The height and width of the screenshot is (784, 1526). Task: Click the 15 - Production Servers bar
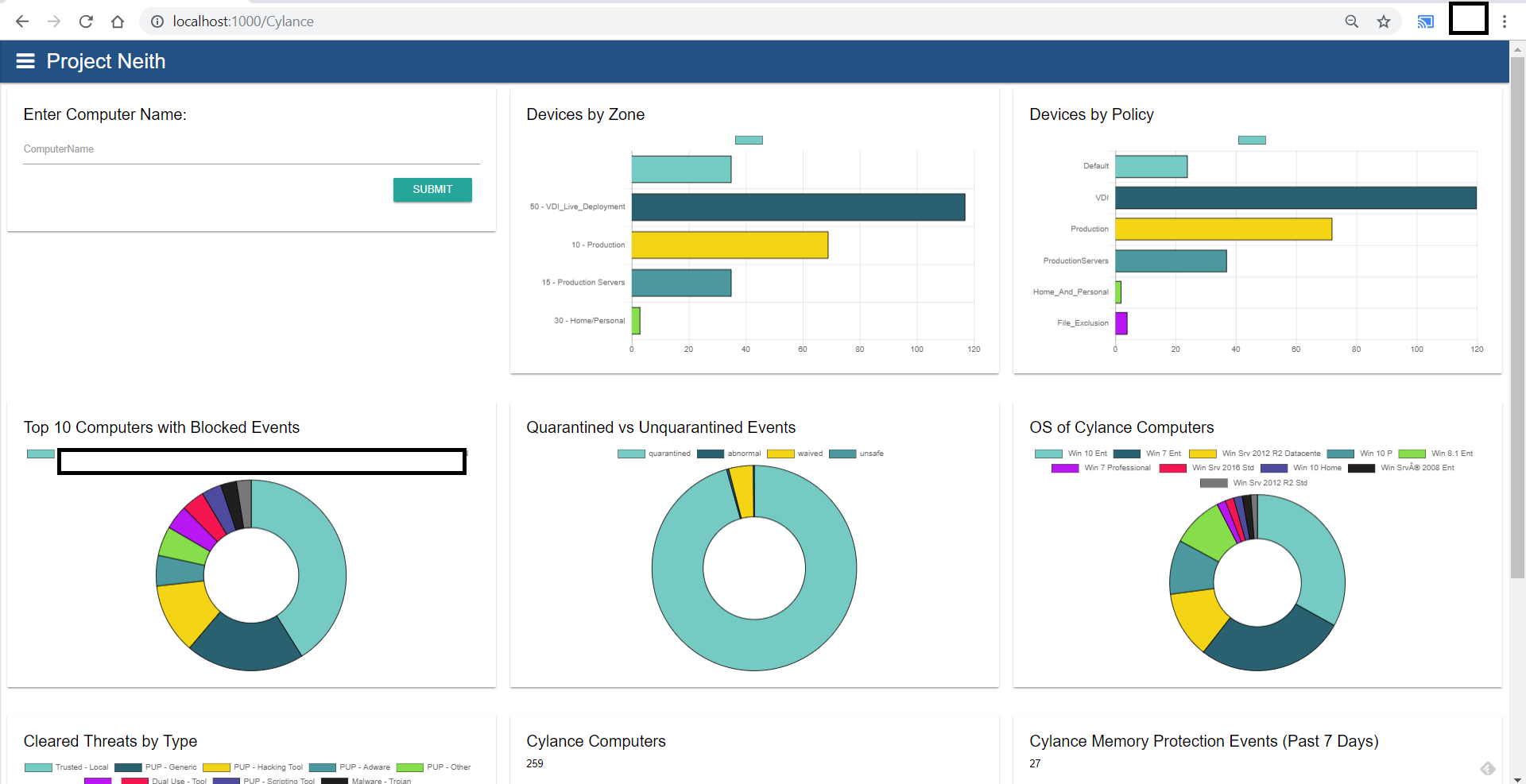click(x=681, y=283)
